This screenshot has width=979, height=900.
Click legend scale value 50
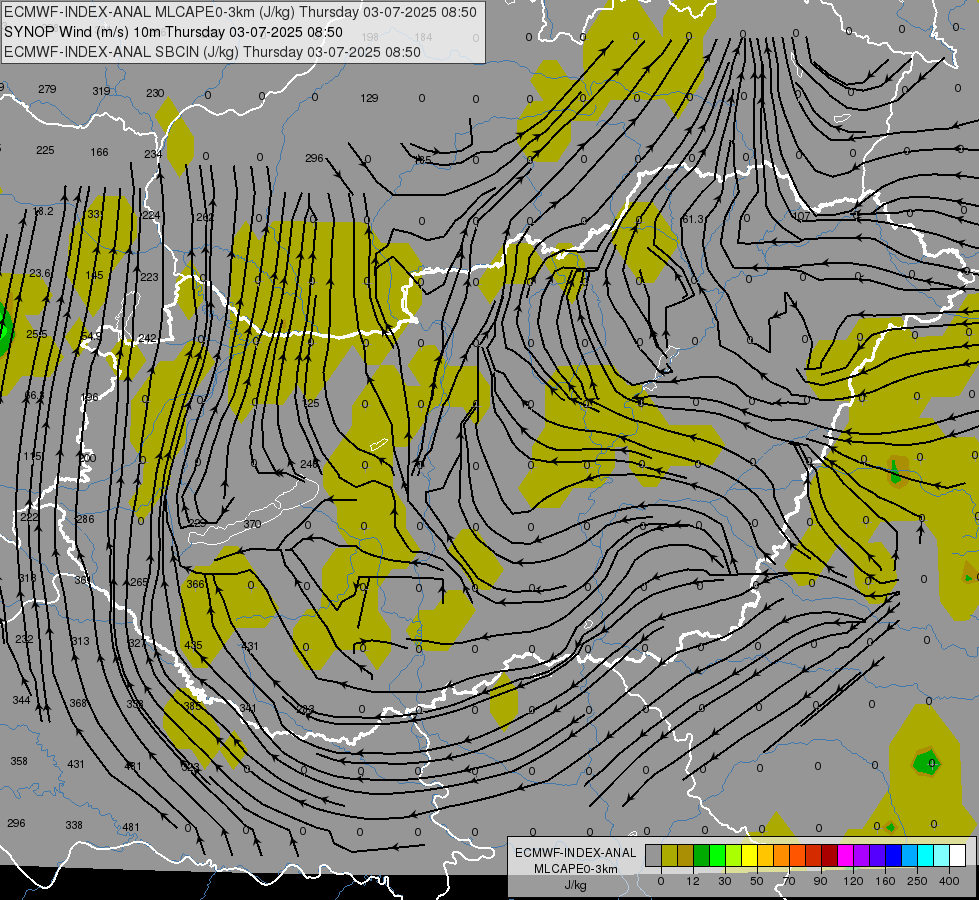click(x=757, y=881)
